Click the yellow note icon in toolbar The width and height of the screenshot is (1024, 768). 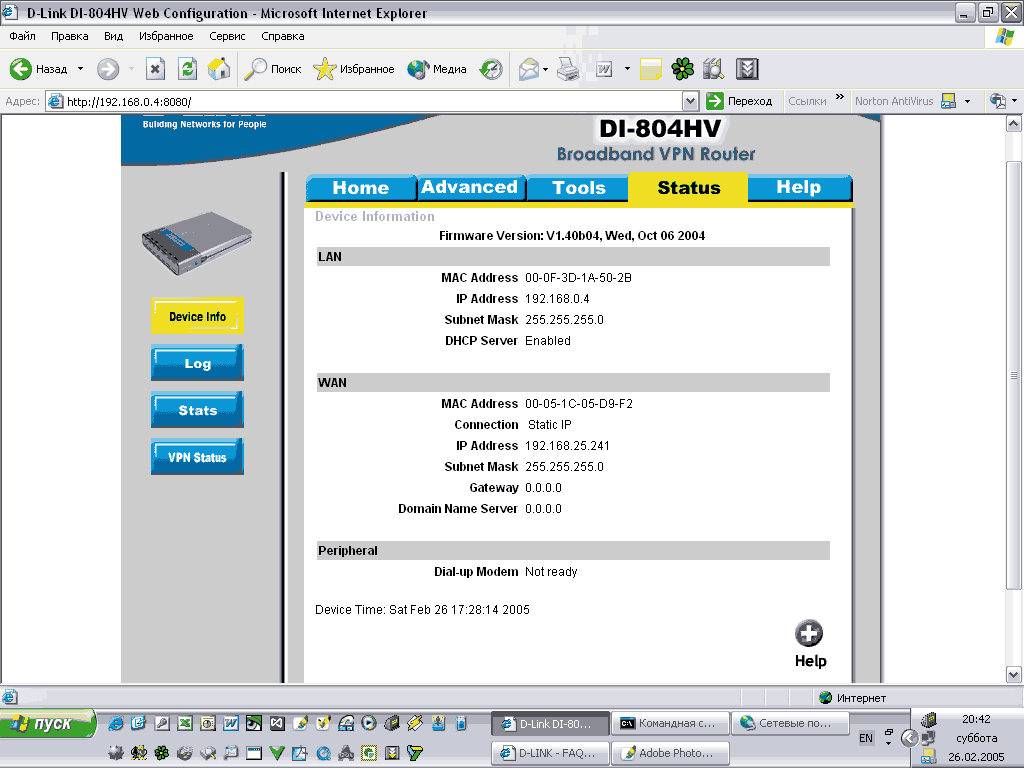[650, 69]
